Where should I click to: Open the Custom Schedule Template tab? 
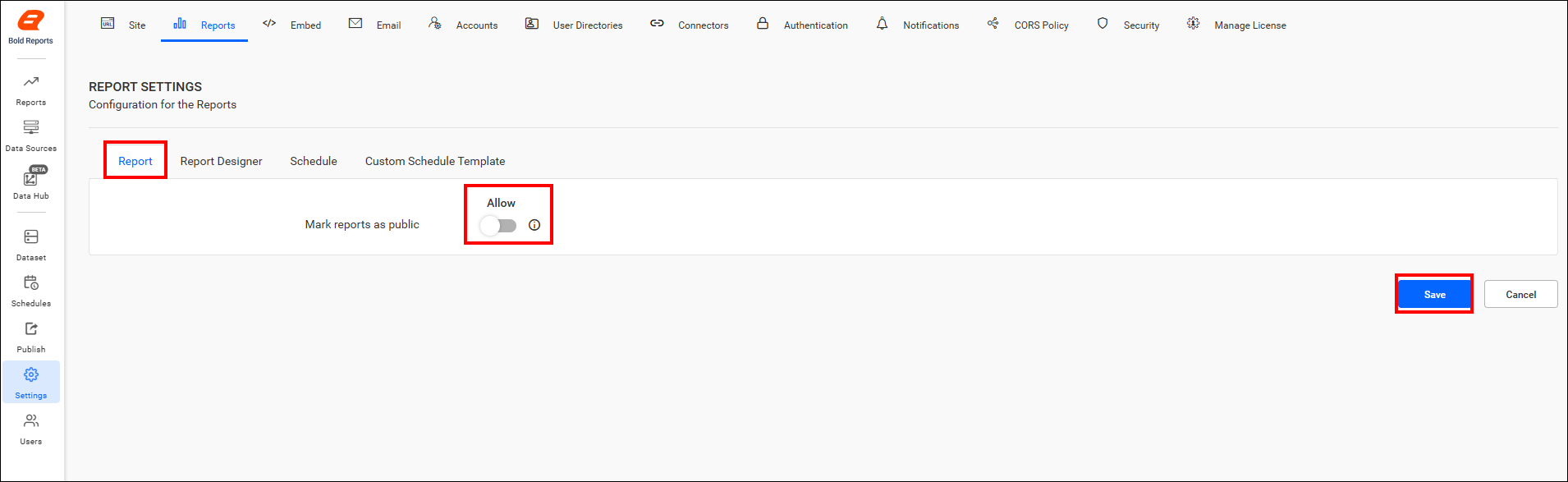coord(435,161)
